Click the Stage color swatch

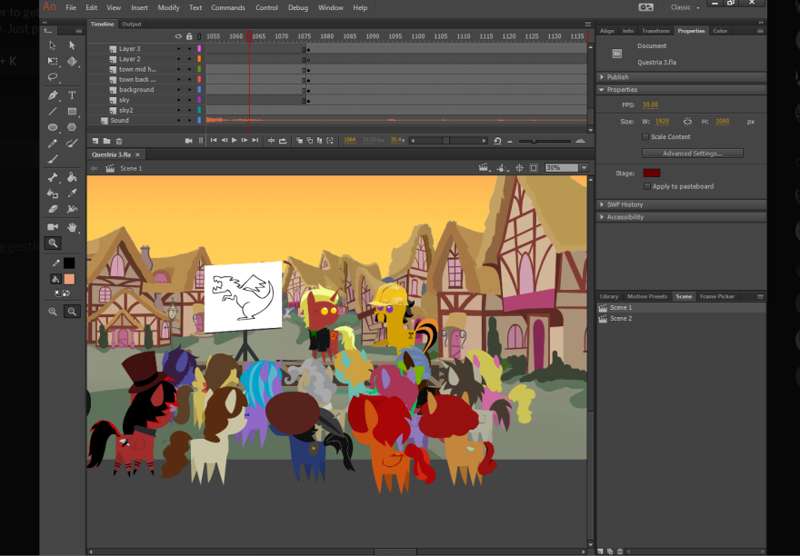[652, 173]
